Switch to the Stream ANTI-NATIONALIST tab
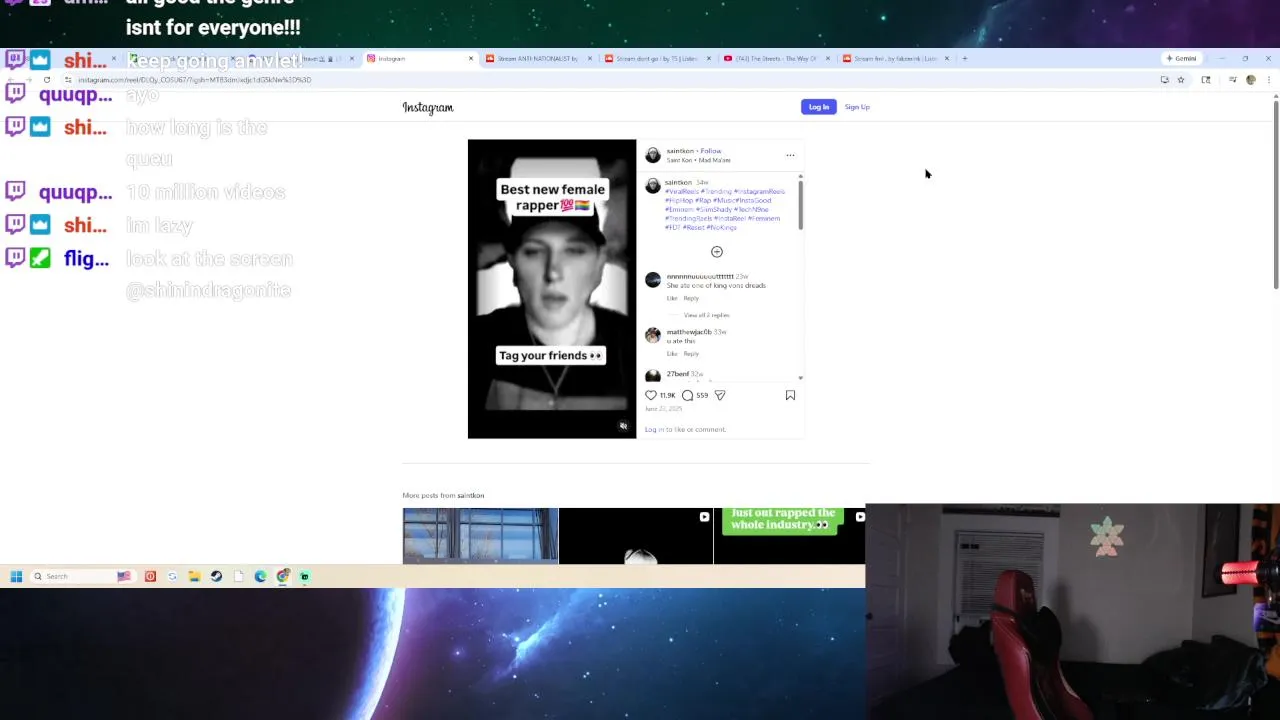 pos(537,59)
